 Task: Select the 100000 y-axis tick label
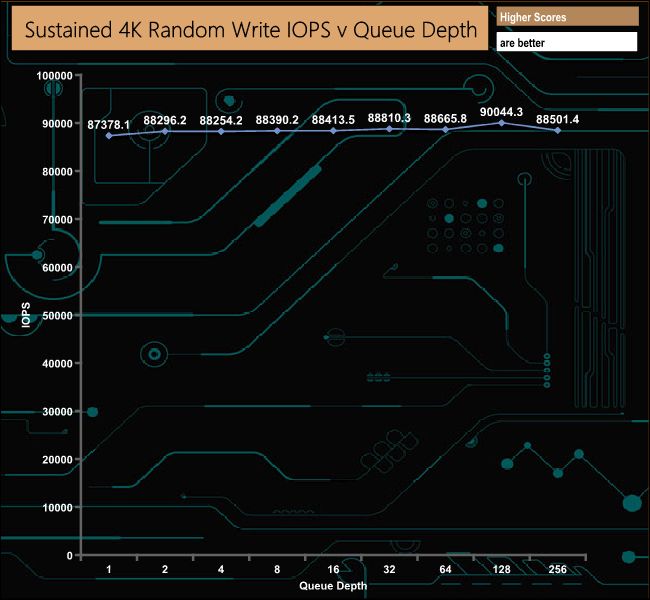tap(52, 76)
